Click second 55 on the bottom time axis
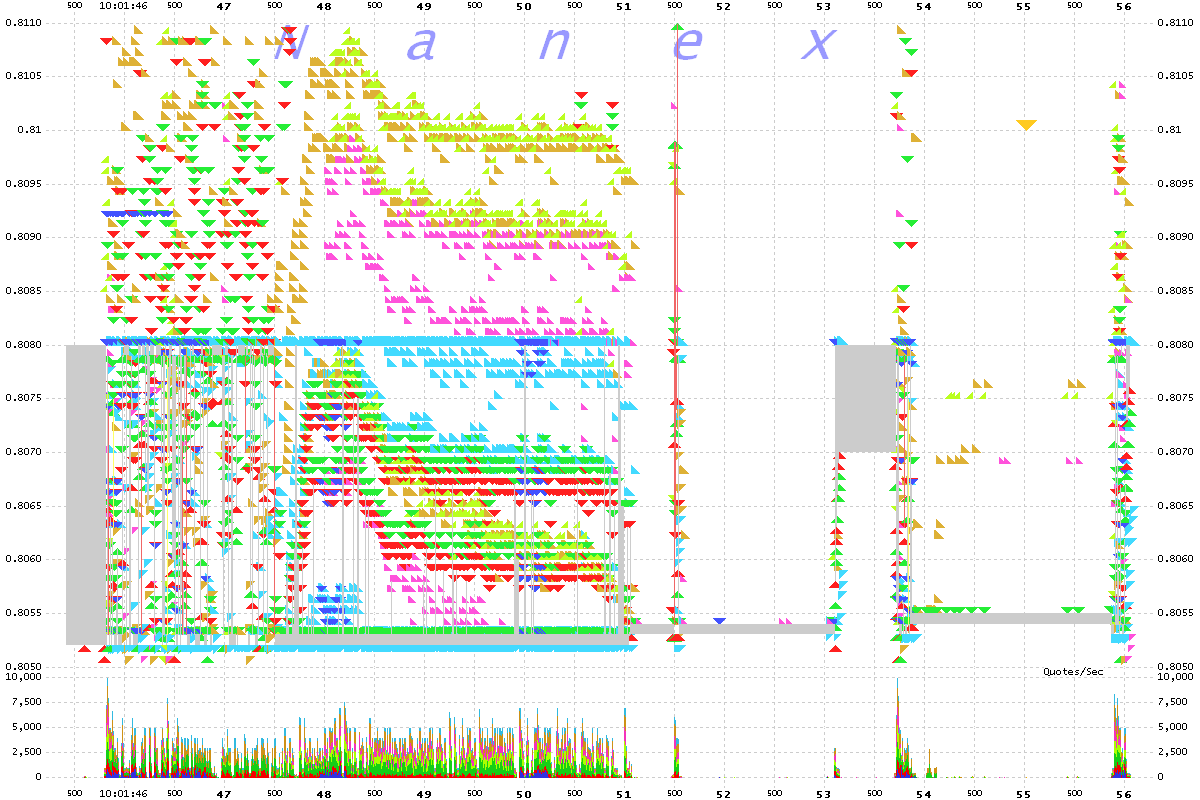1200x800 pixels. (1024, 793)
